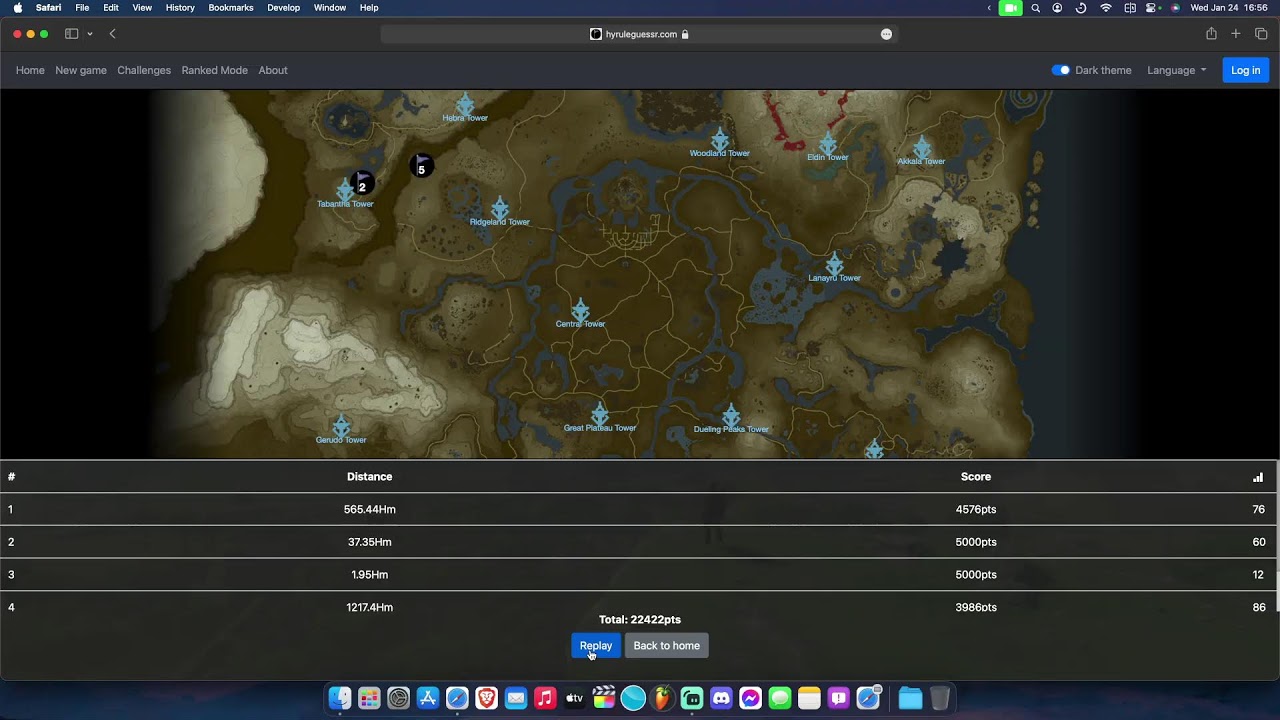1280x720 pixels.
Task: Click the Wi-Fi status icon
Action: pos(1106,8)
